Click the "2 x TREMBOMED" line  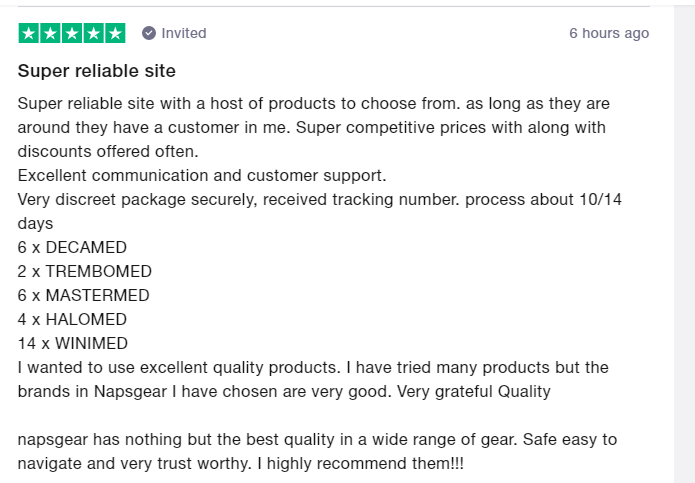pyautogui.click(x=85, y=271)
